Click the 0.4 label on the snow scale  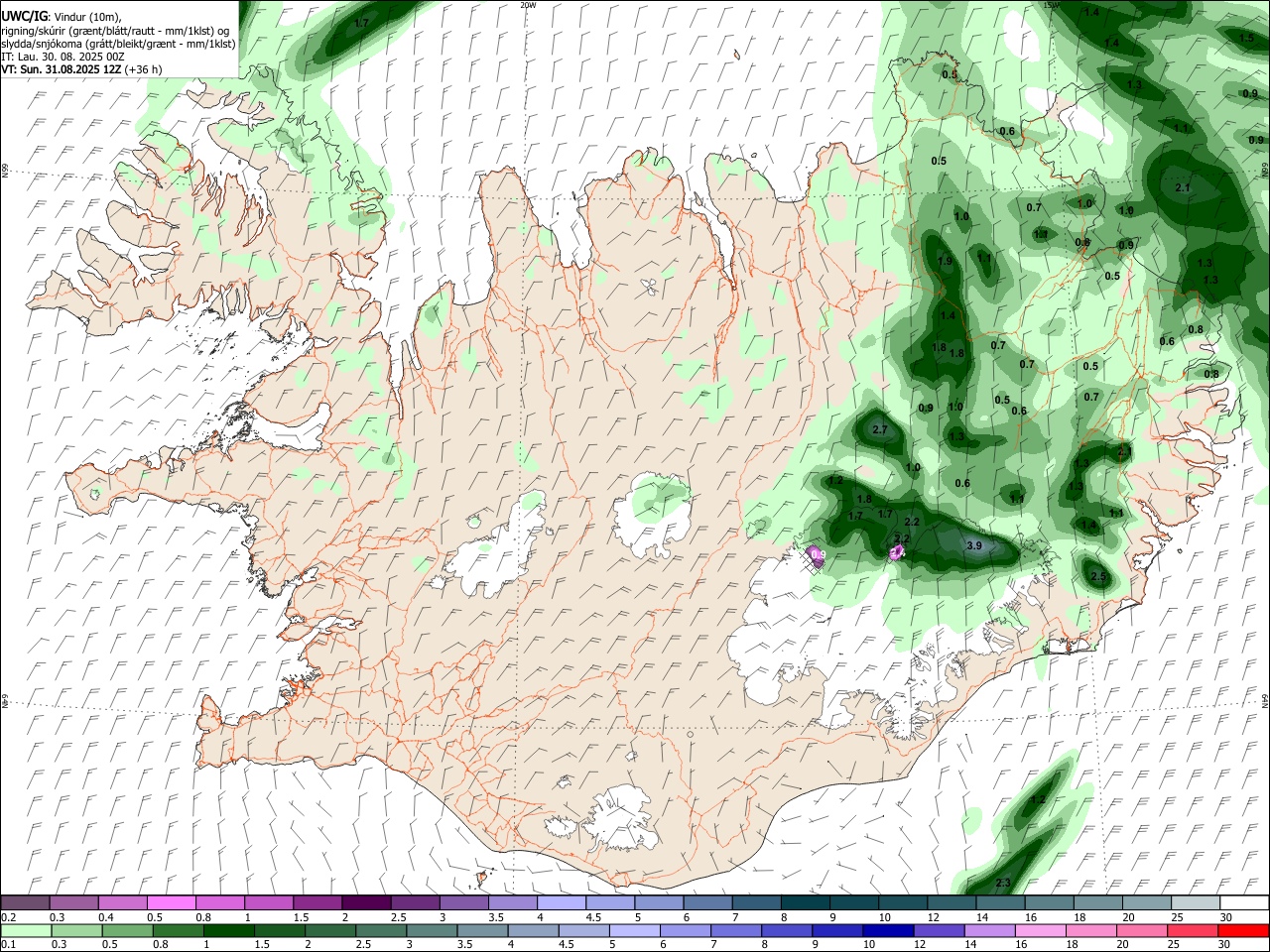point(106,917)
